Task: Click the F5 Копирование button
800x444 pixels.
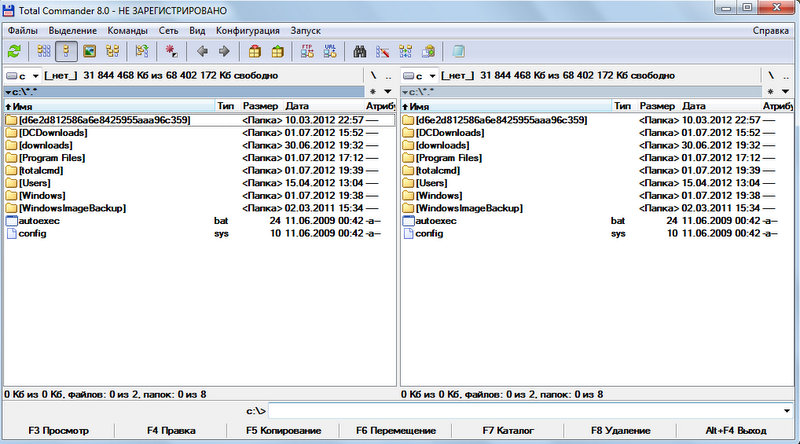Action: coord(283,430)
